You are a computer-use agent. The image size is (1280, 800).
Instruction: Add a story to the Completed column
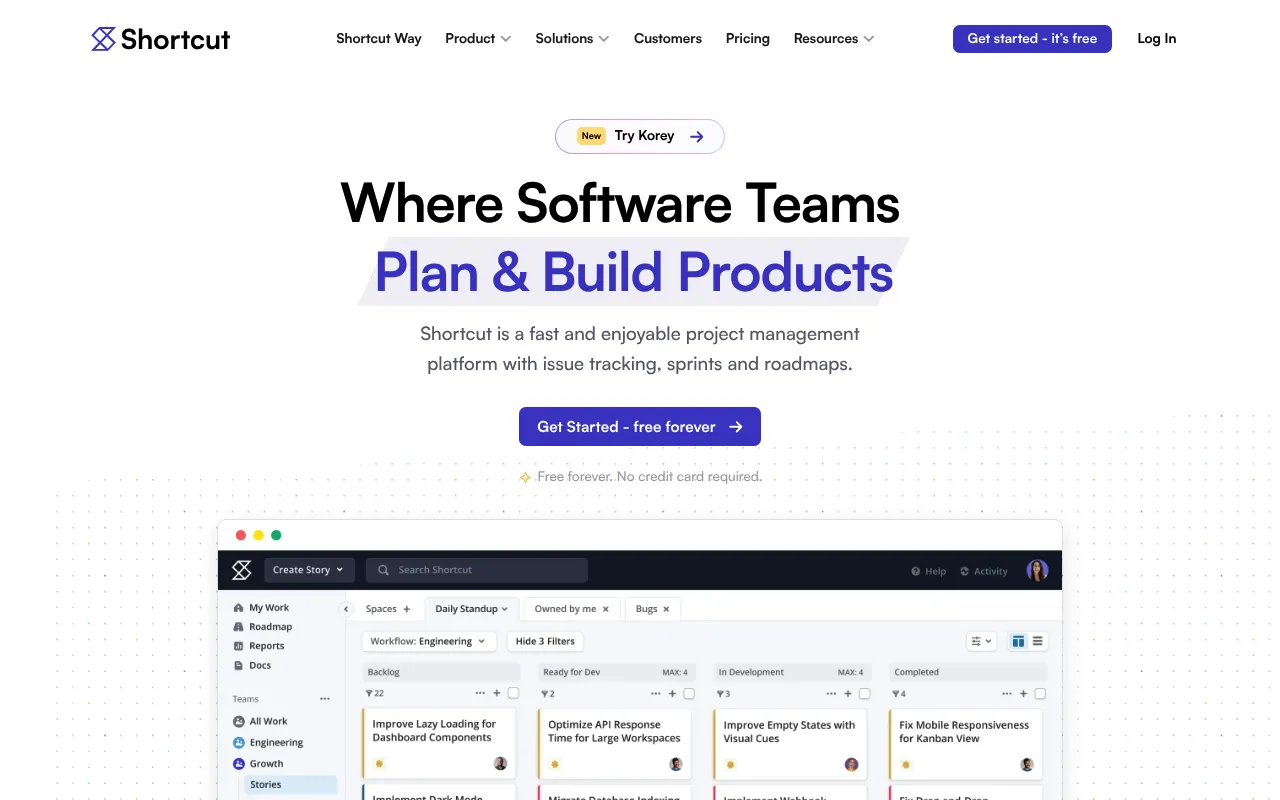[1024, 693]
